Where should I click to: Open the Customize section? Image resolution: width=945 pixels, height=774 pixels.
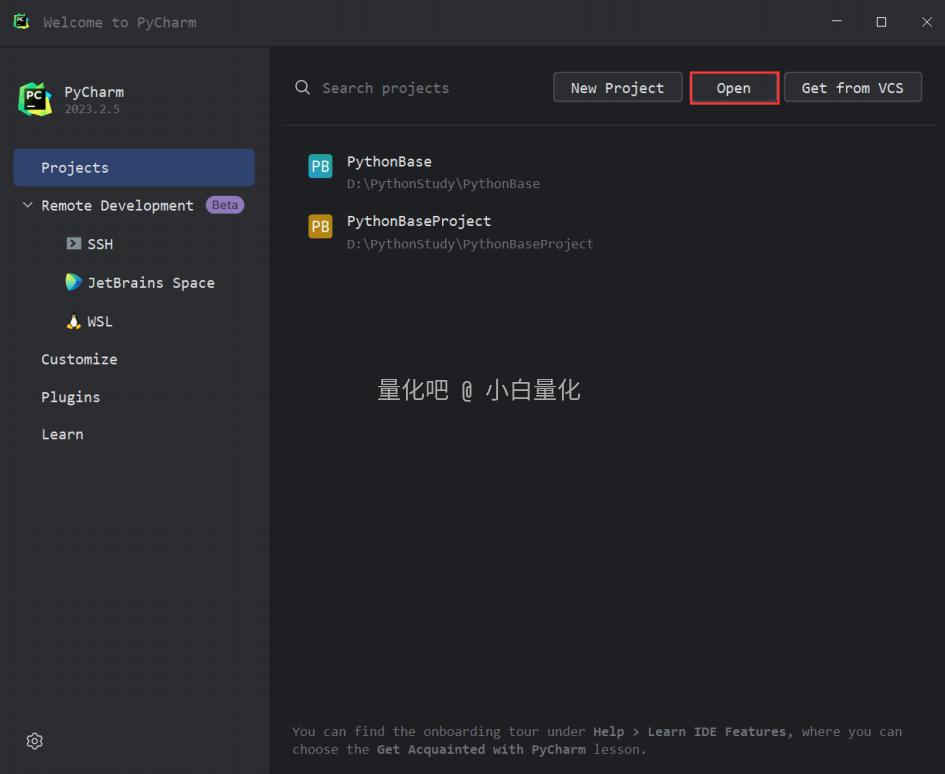[x=79, y=359]
